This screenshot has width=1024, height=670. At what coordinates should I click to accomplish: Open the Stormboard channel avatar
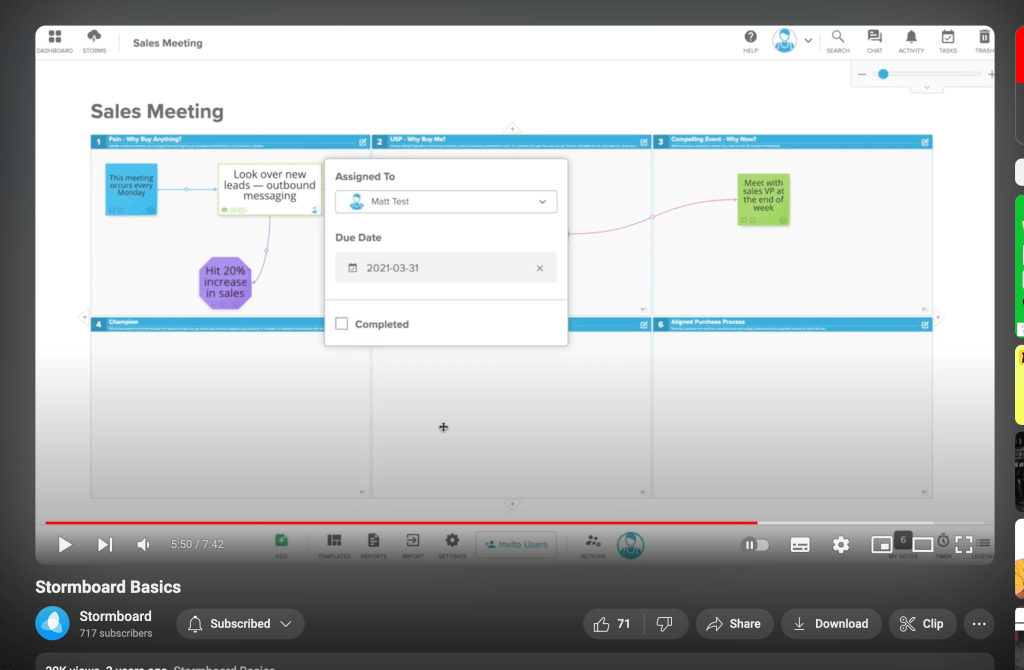pyautogui.click(x=52, y=623)
